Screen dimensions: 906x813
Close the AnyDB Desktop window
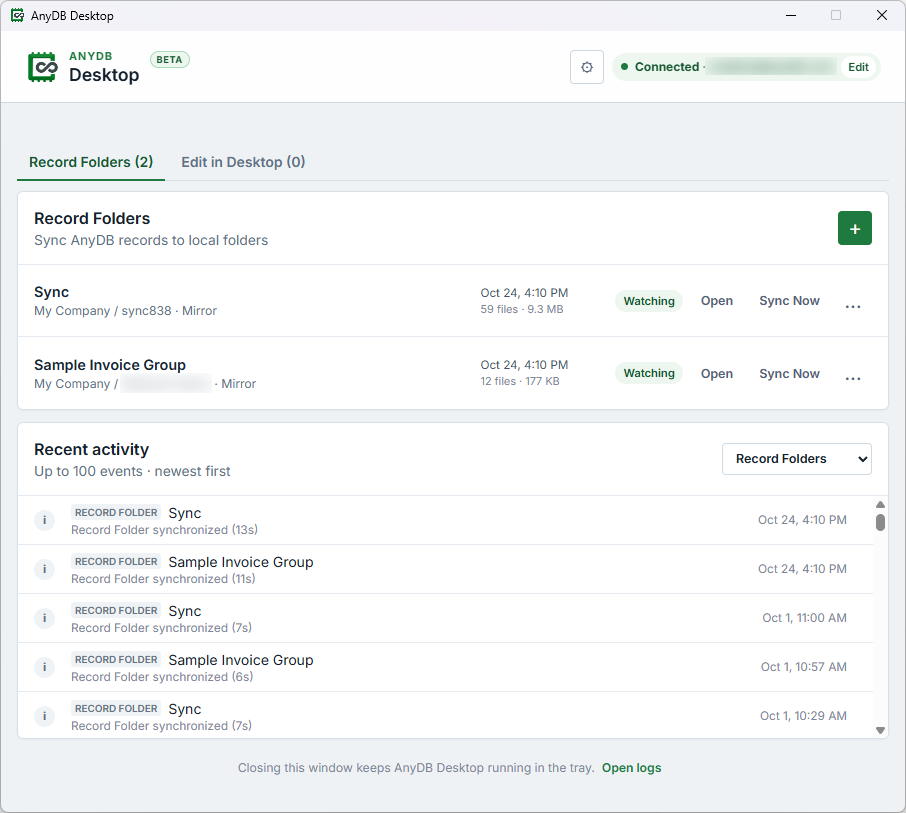882,16
